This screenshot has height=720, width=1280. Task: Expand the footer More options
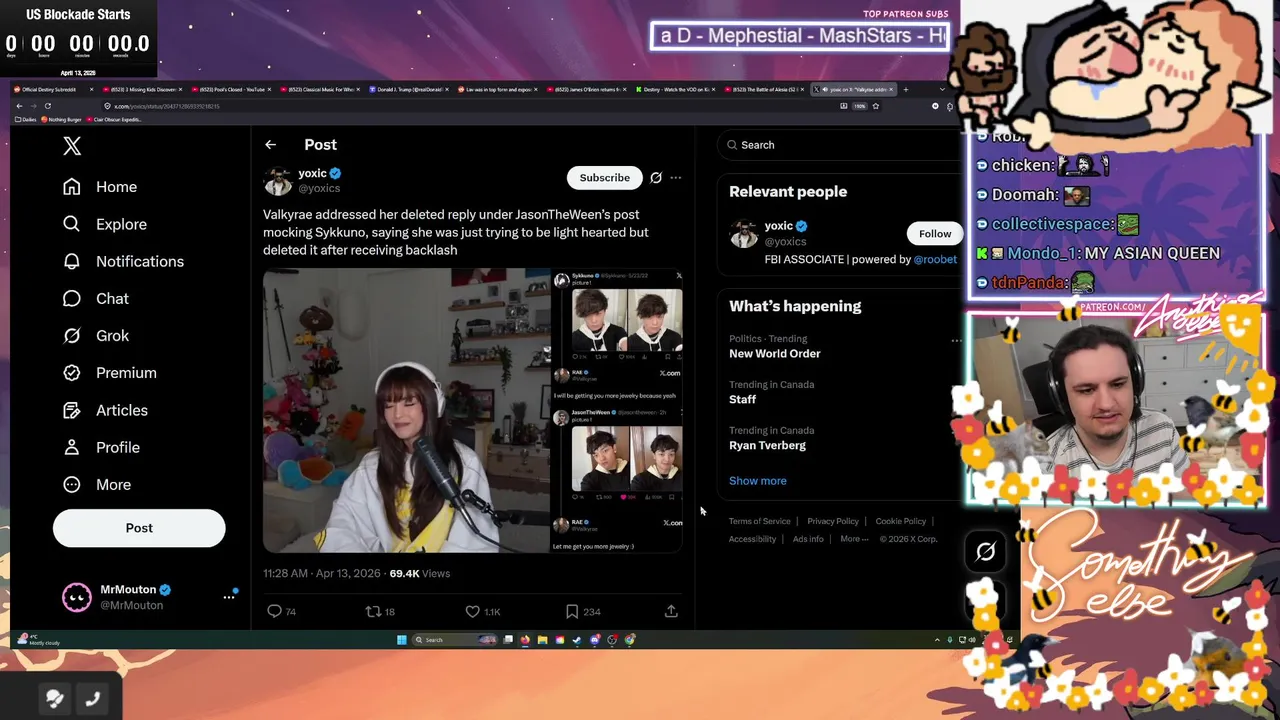[x=854, y=539]
